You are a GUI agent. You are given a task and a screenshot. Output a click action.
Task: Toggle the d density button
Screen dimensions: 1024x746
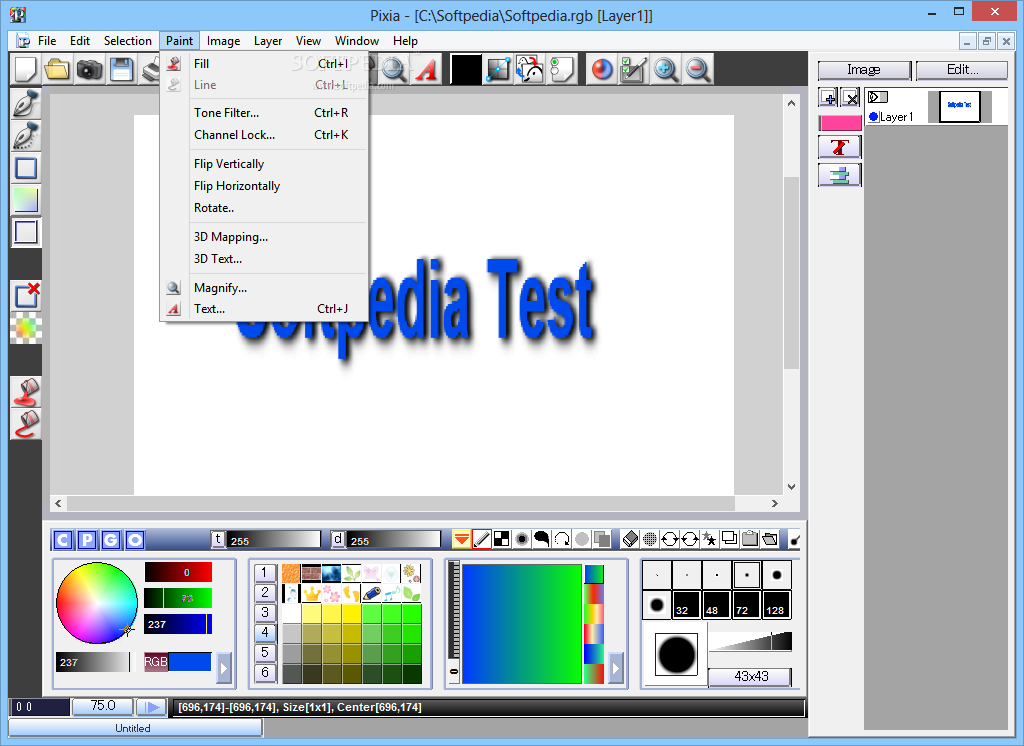338,539
